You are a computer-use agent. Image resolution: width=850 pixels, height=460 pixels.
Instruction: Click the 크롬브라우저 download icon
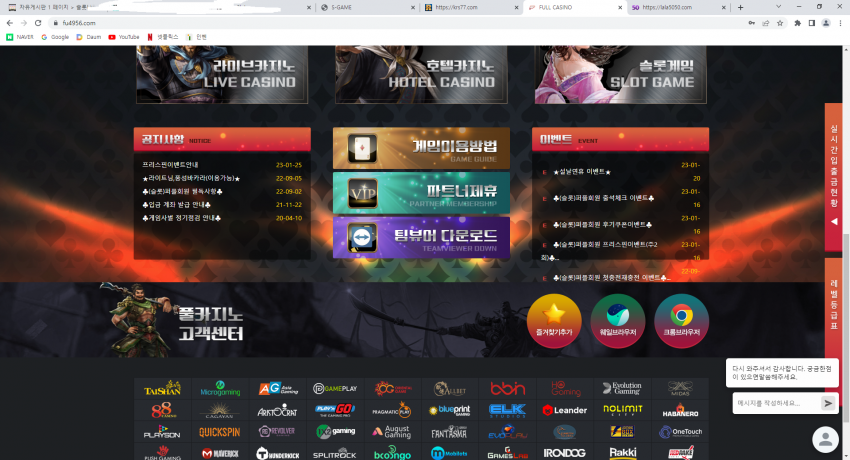681,321
